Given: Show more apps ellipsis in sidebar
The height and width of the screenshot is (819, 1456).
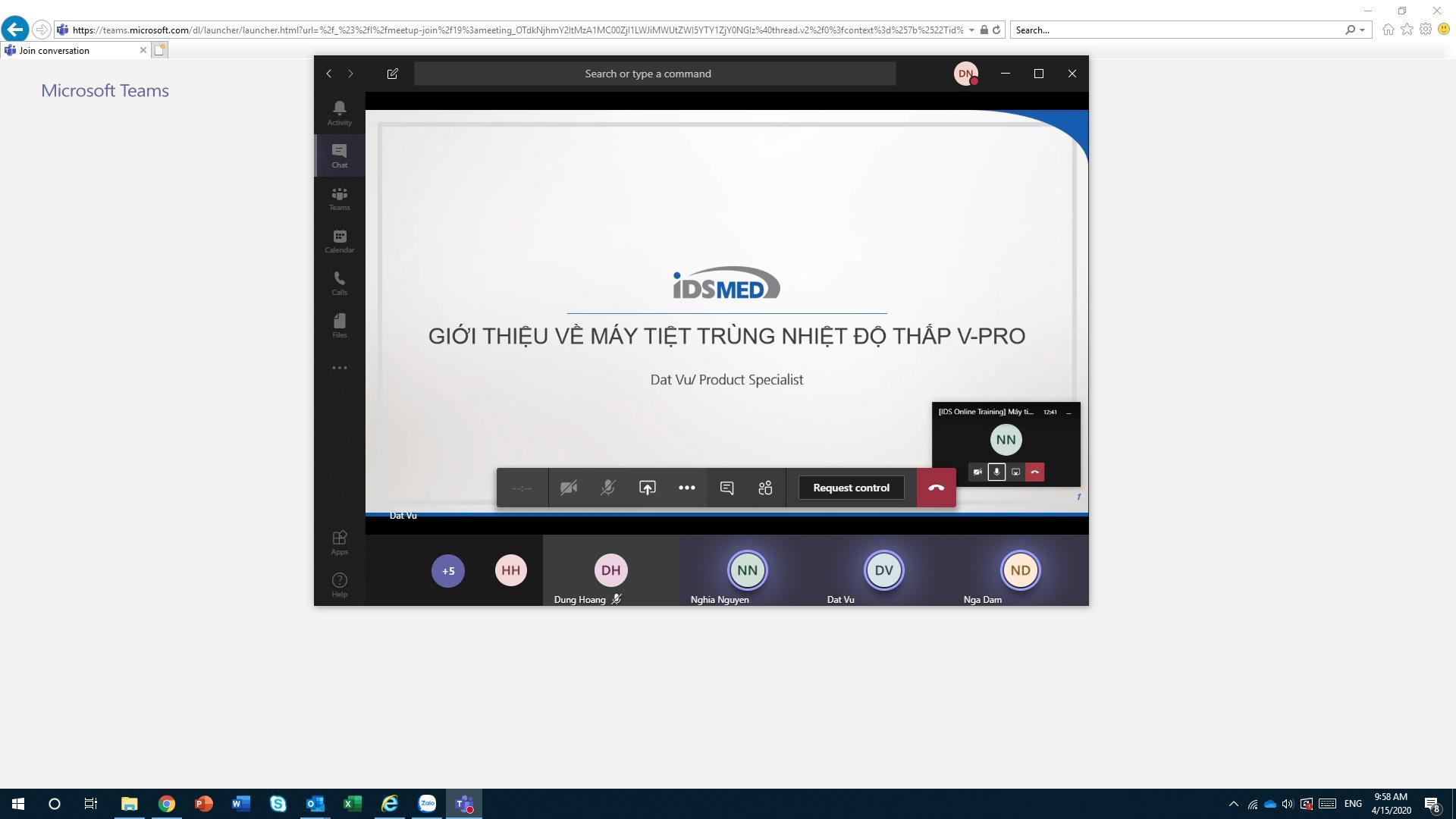Looking at the screenshot, I should point(339,368).
